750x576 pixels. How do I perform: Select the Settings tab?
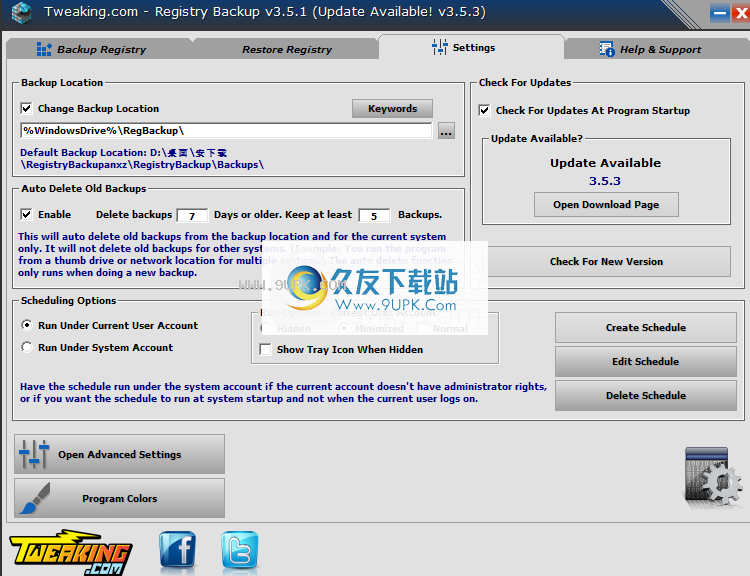pos(471,47)
